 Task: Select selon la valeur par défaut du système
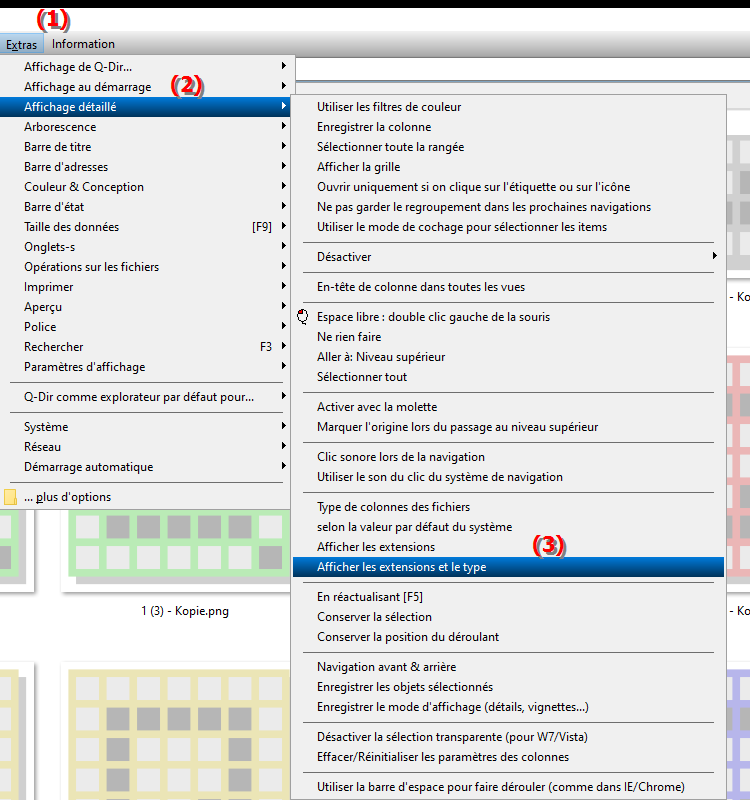tap(508, 527)
